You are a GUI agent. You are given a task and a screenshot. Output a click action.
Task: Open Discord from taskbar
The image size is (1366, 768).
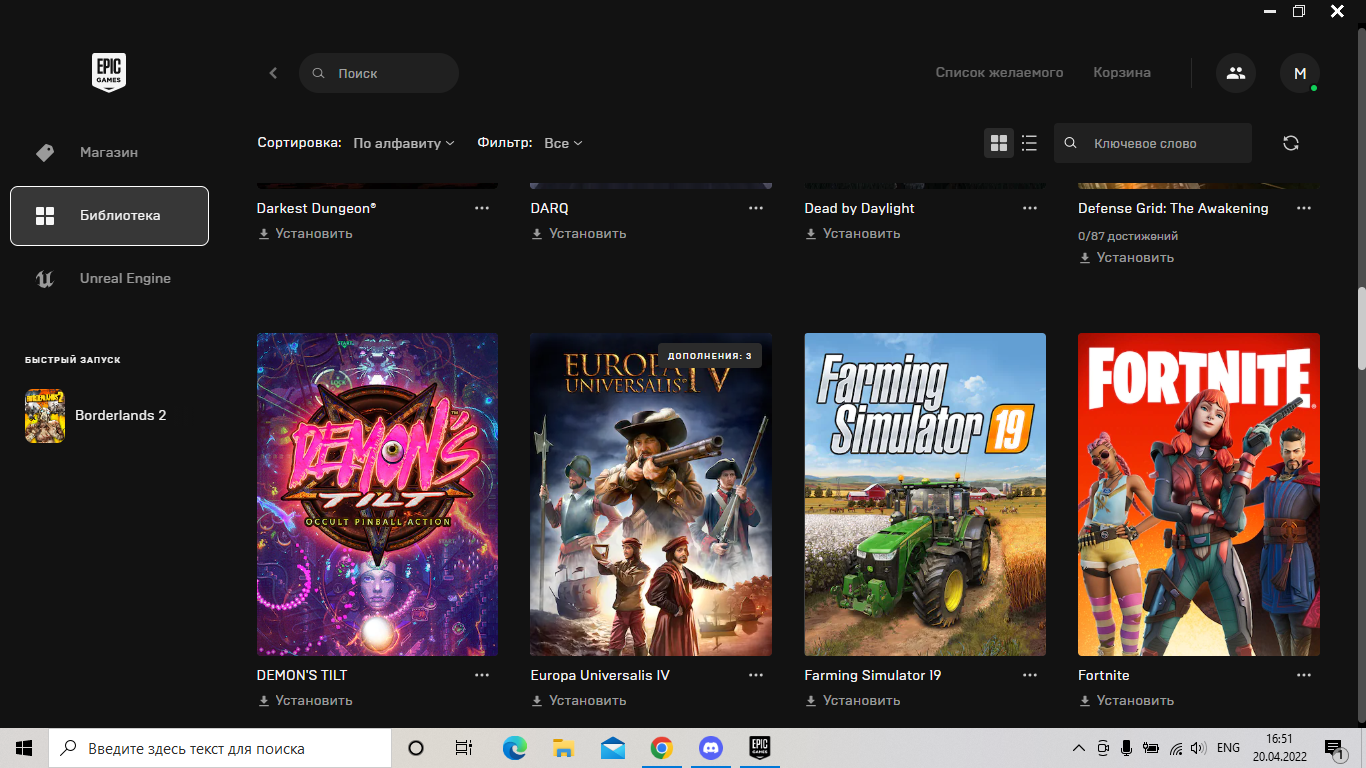(711, 748)
